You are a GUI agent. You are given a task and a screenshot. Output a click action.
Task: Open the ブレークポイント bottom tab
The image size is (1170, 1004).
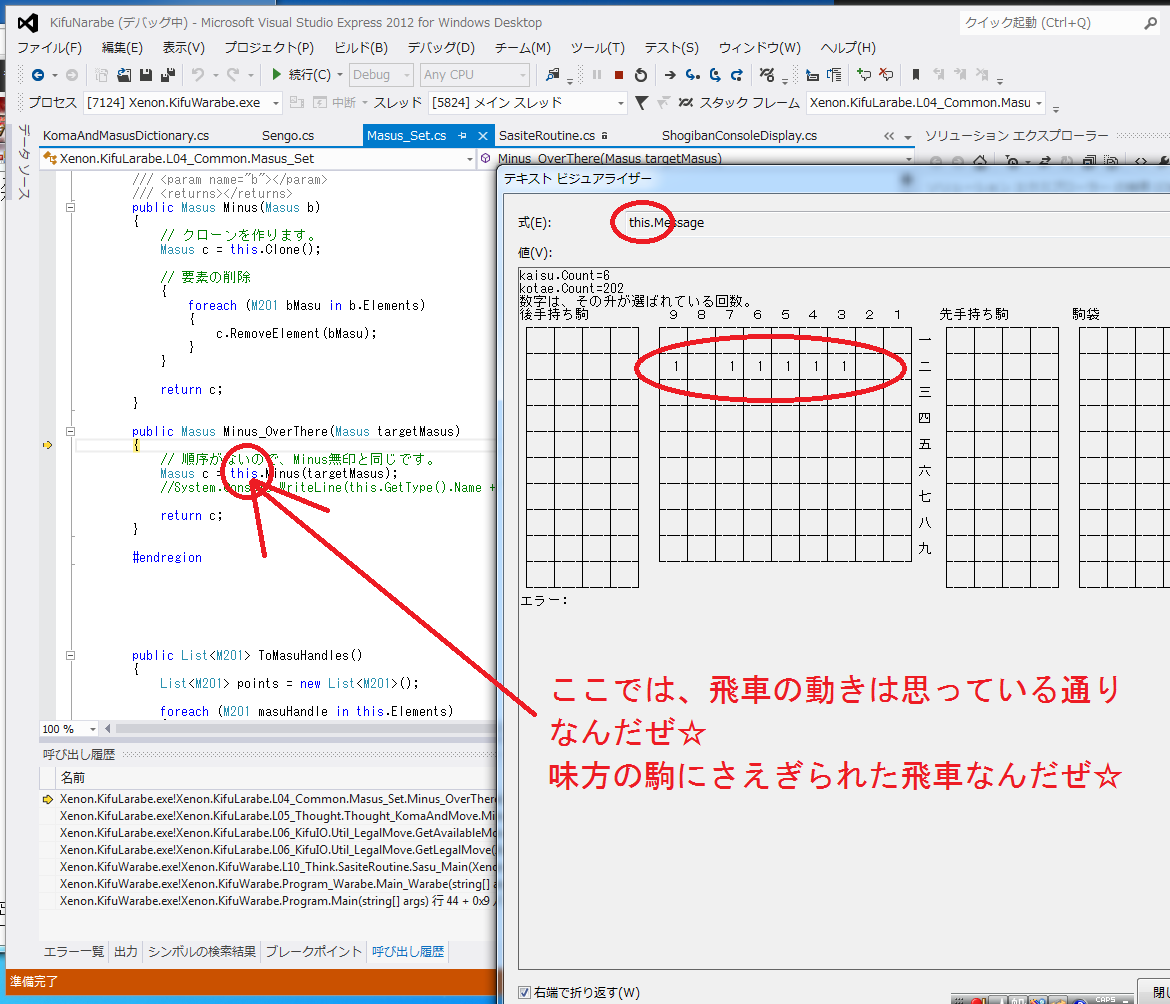pos(313,951)
